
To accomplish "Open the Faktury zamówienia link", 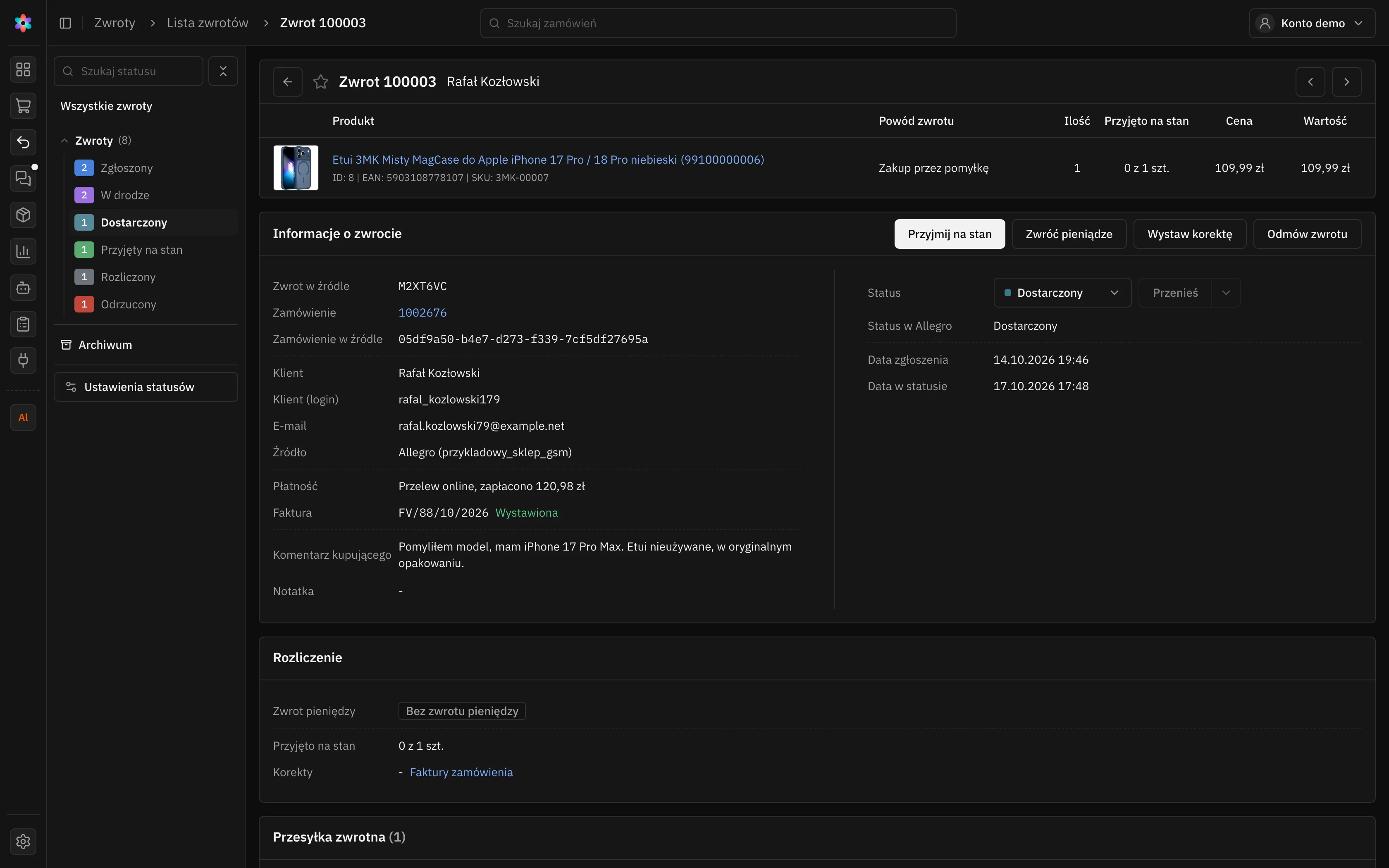I will 461,772.
